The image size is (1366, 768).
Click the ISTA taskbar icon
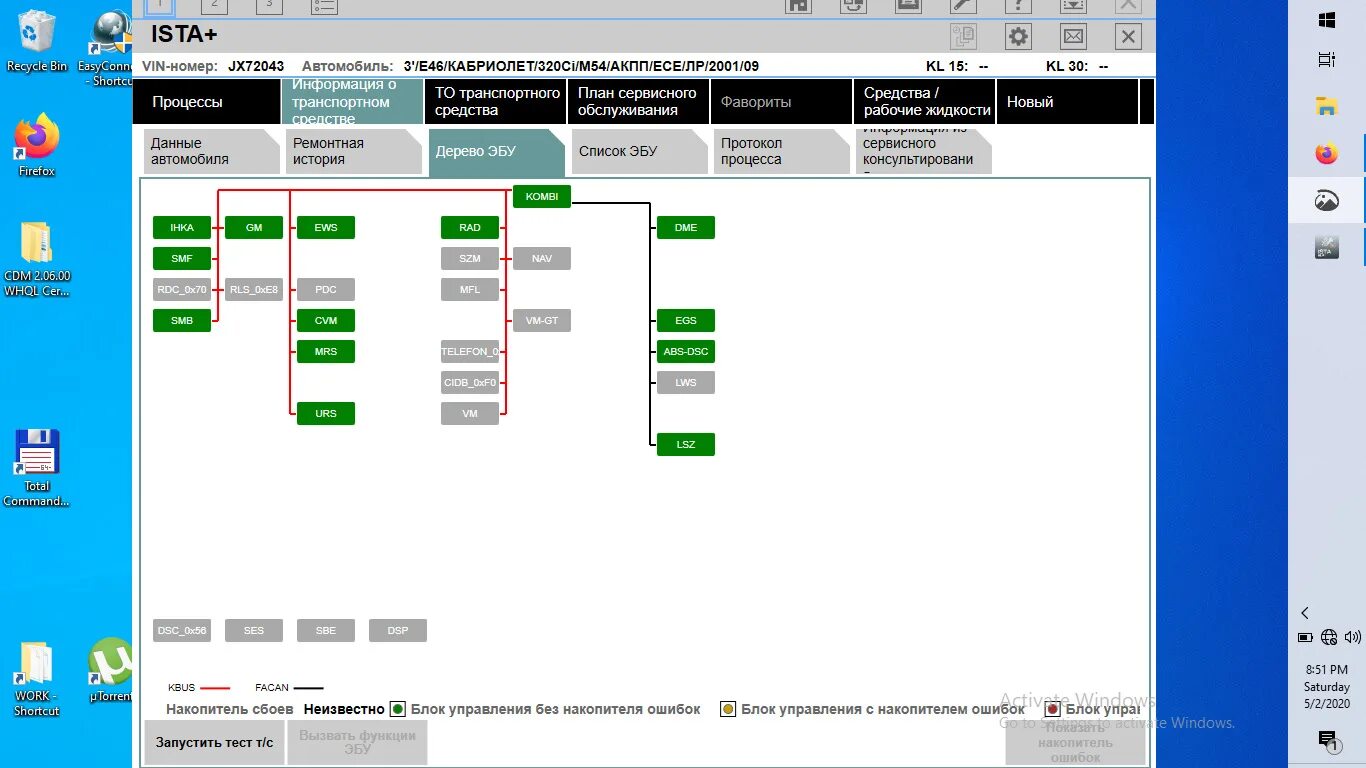click(x=1327, y=247)
